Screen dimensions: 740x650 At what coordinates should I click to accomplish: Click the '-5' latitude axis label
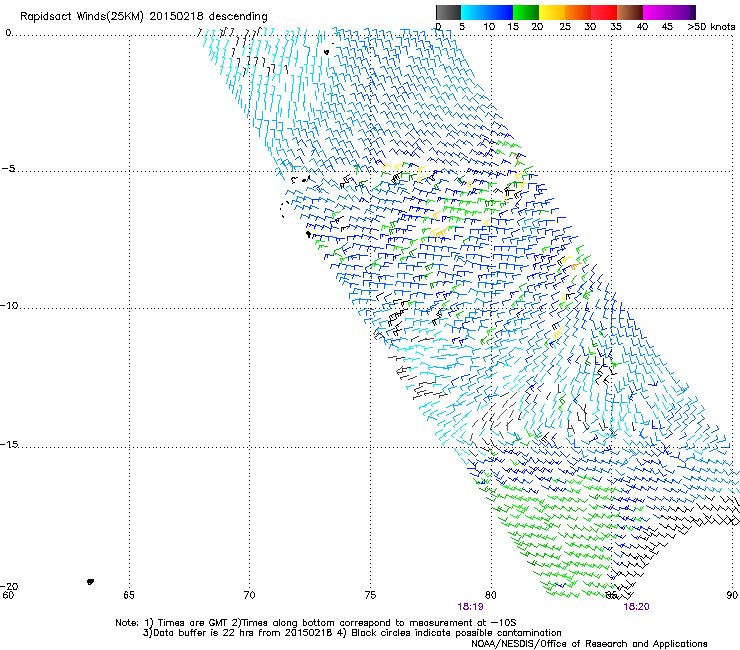click(8, 169)
